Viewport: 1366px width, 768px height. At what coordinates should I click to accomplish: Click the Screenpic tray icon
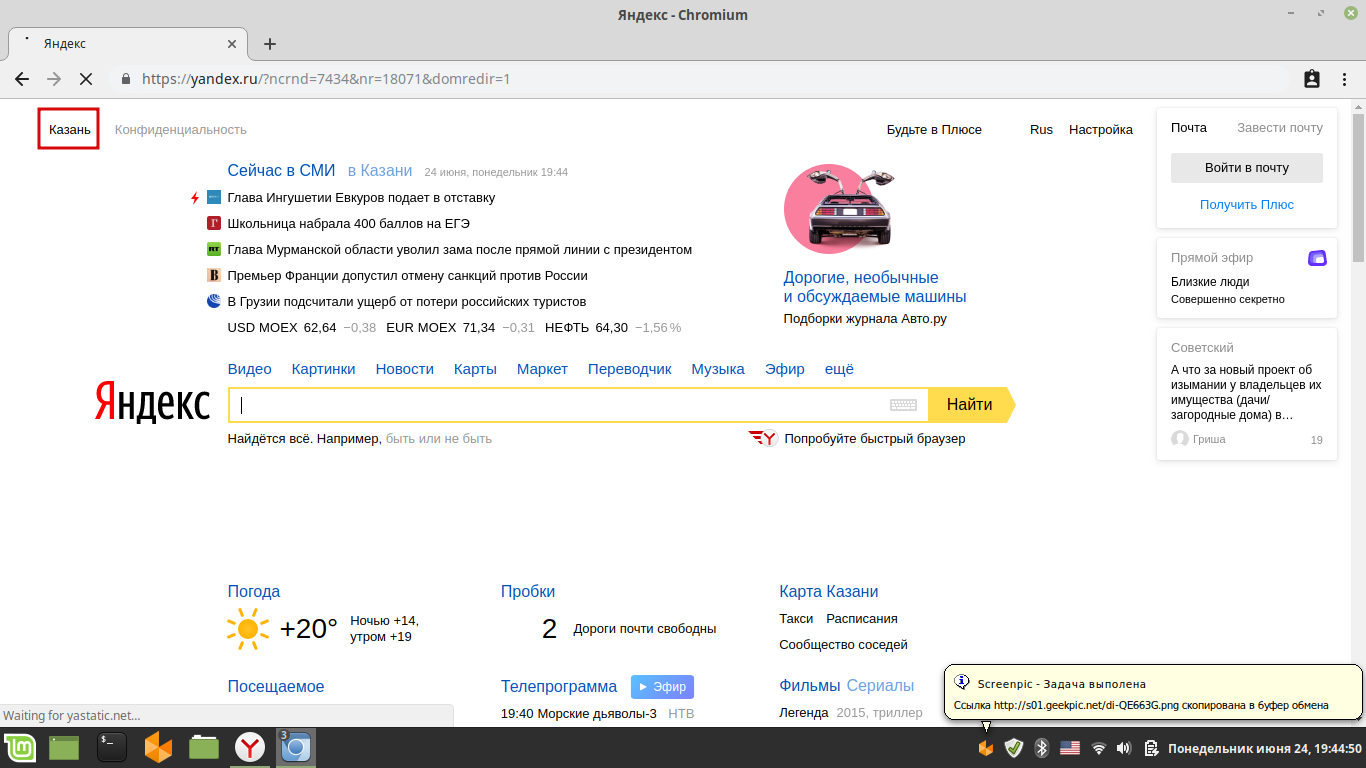986,748
